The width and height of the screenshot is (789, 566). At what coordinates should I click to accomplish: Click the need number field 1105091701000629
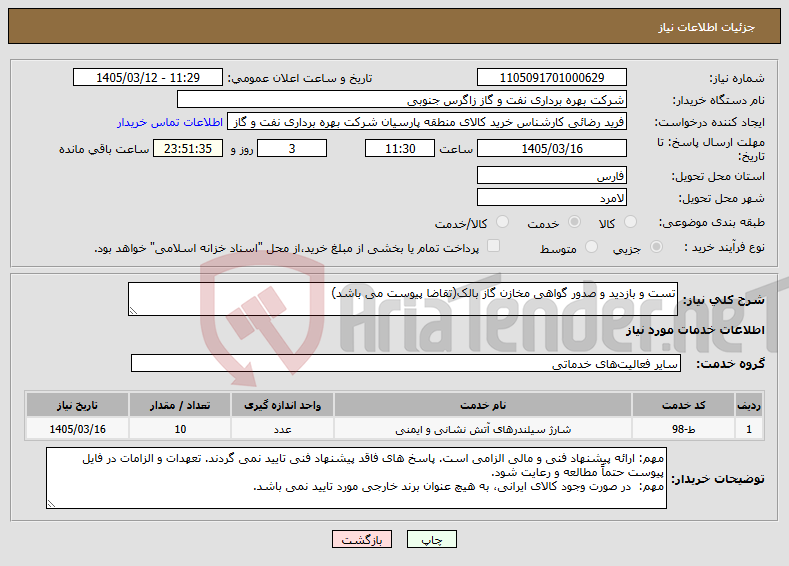[x=551, y=77]
